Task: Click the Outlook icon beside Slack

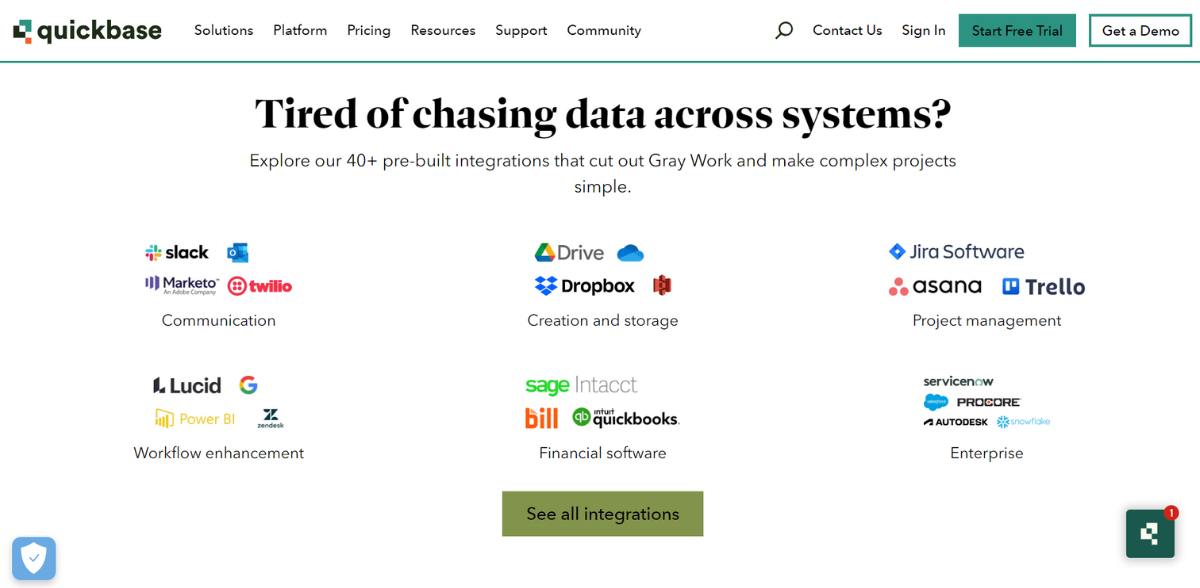Action: tap(237, 253)
